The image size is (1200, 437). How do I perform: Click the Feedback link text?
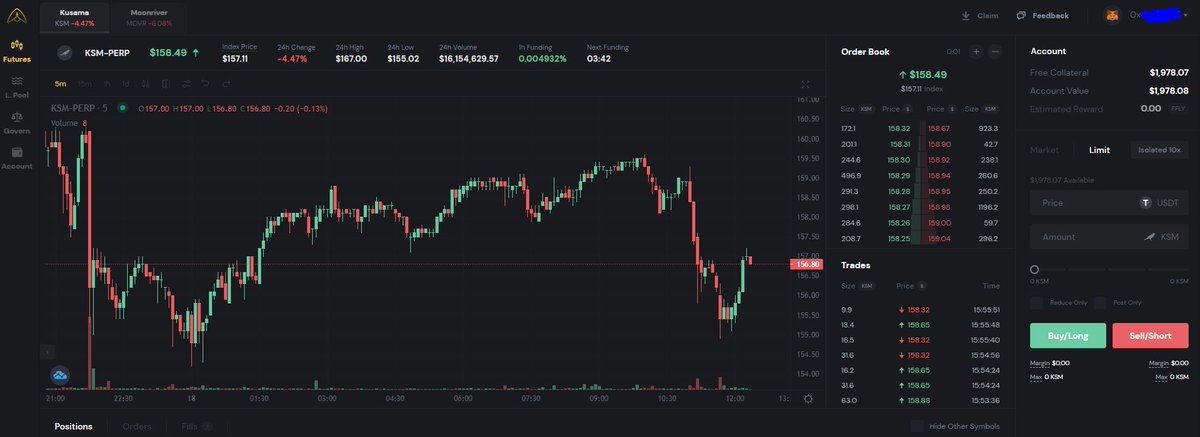click(x=1050, y=15)
